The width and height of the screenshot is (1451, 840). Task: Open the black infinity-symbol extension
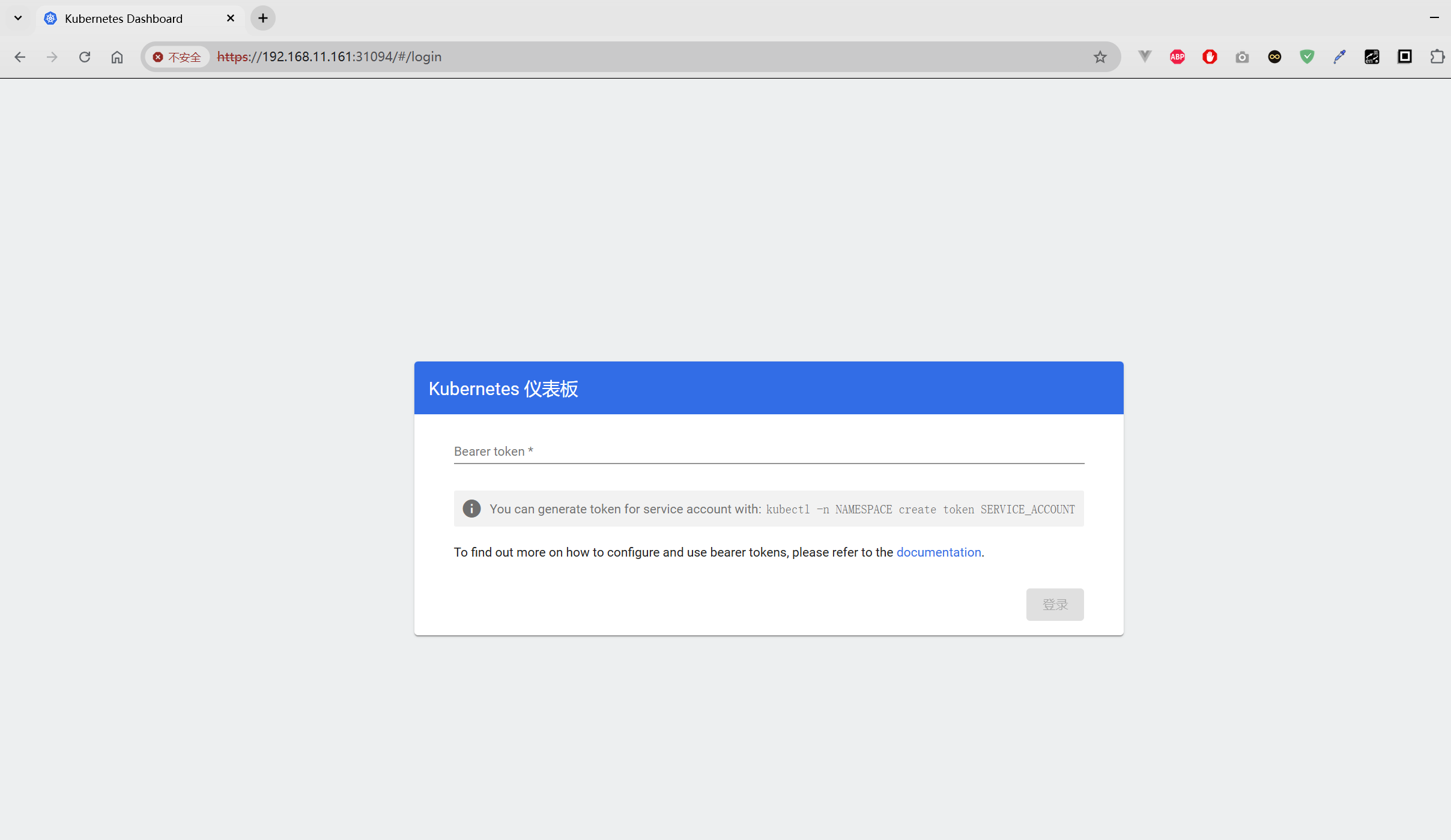1274,57
